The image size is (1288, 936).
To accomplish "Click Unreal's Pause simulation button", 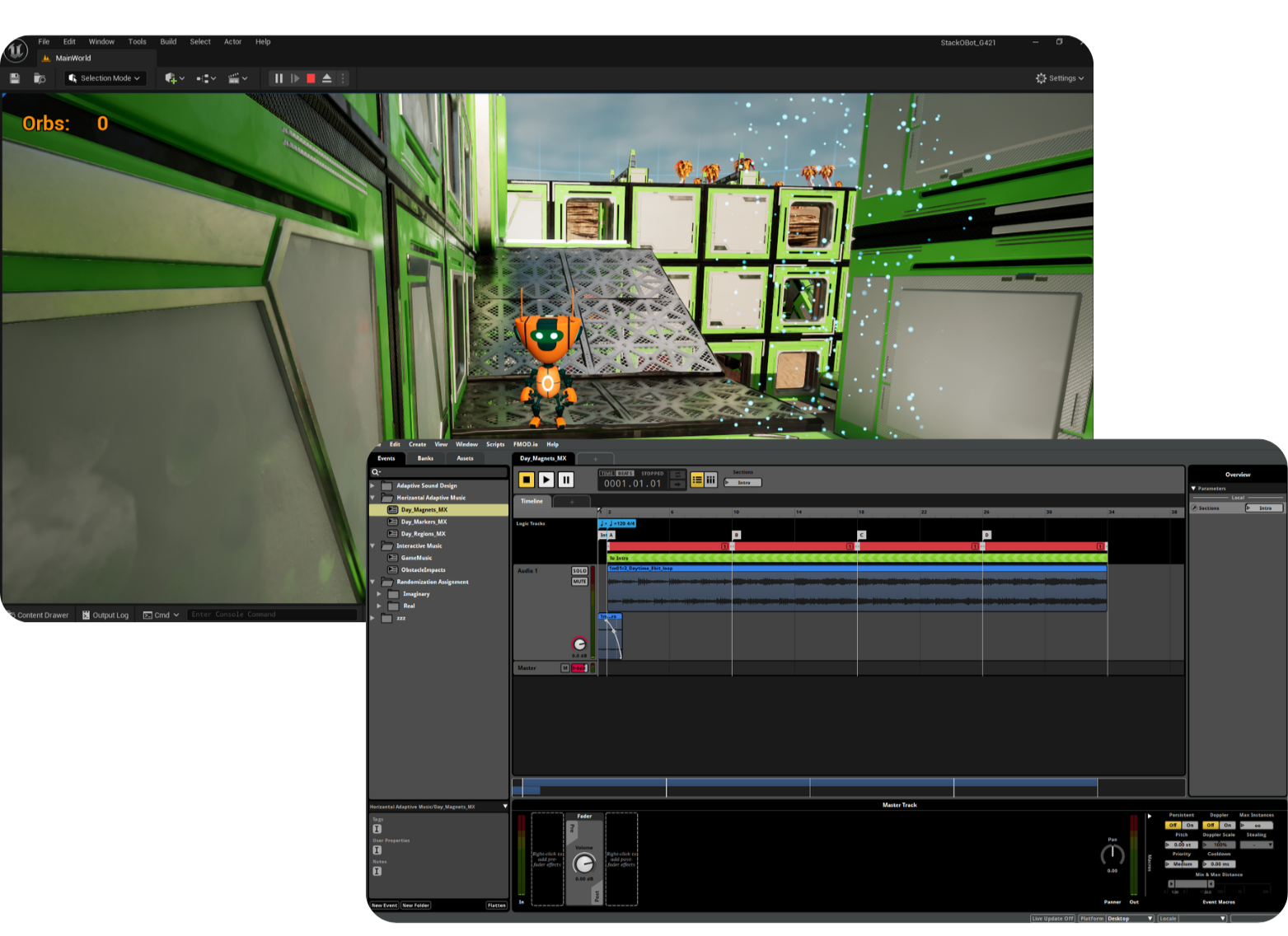I will coord(279,78).
